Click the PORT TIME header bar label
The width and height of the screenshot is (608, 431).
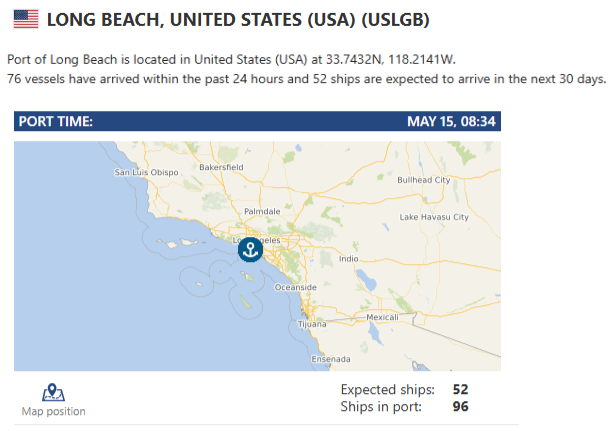pos(56,121)
